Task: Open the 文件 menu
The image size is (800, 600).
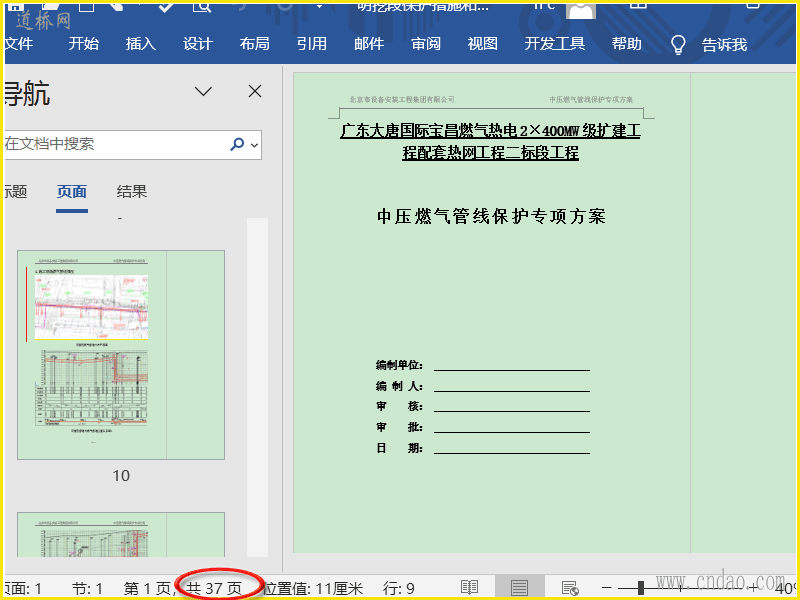Action: [x=19, y=44]
